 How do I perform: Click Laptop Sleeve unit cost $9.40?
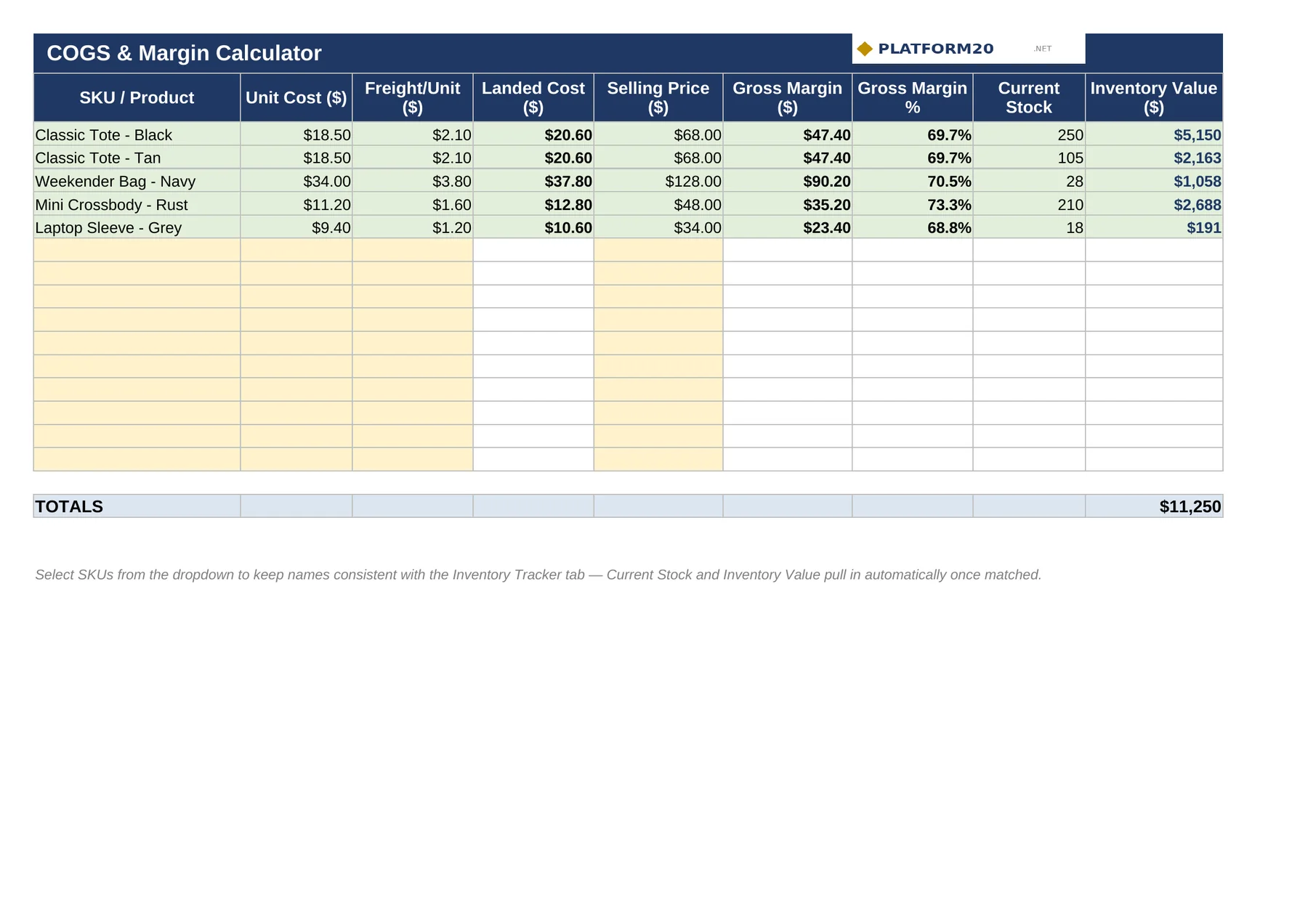296,227
